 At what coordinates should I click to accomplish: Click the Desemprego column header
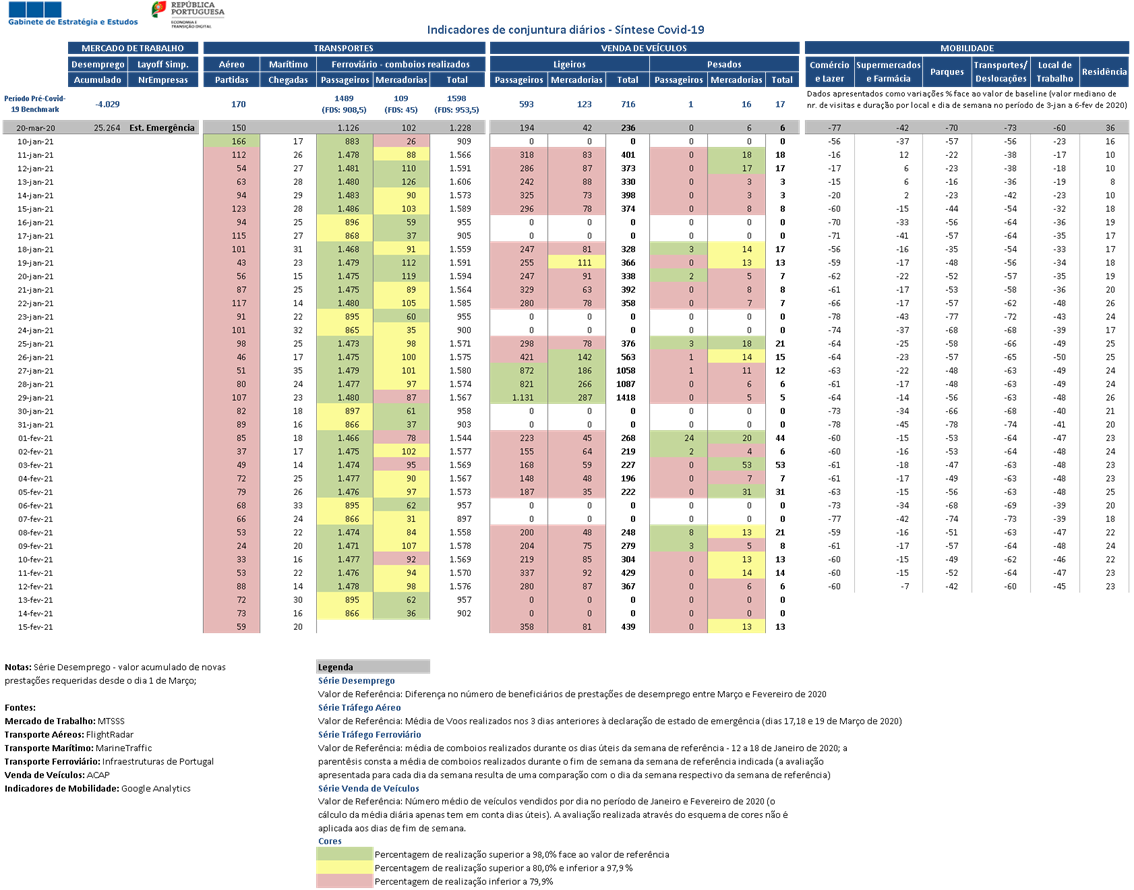pos(98,64)
